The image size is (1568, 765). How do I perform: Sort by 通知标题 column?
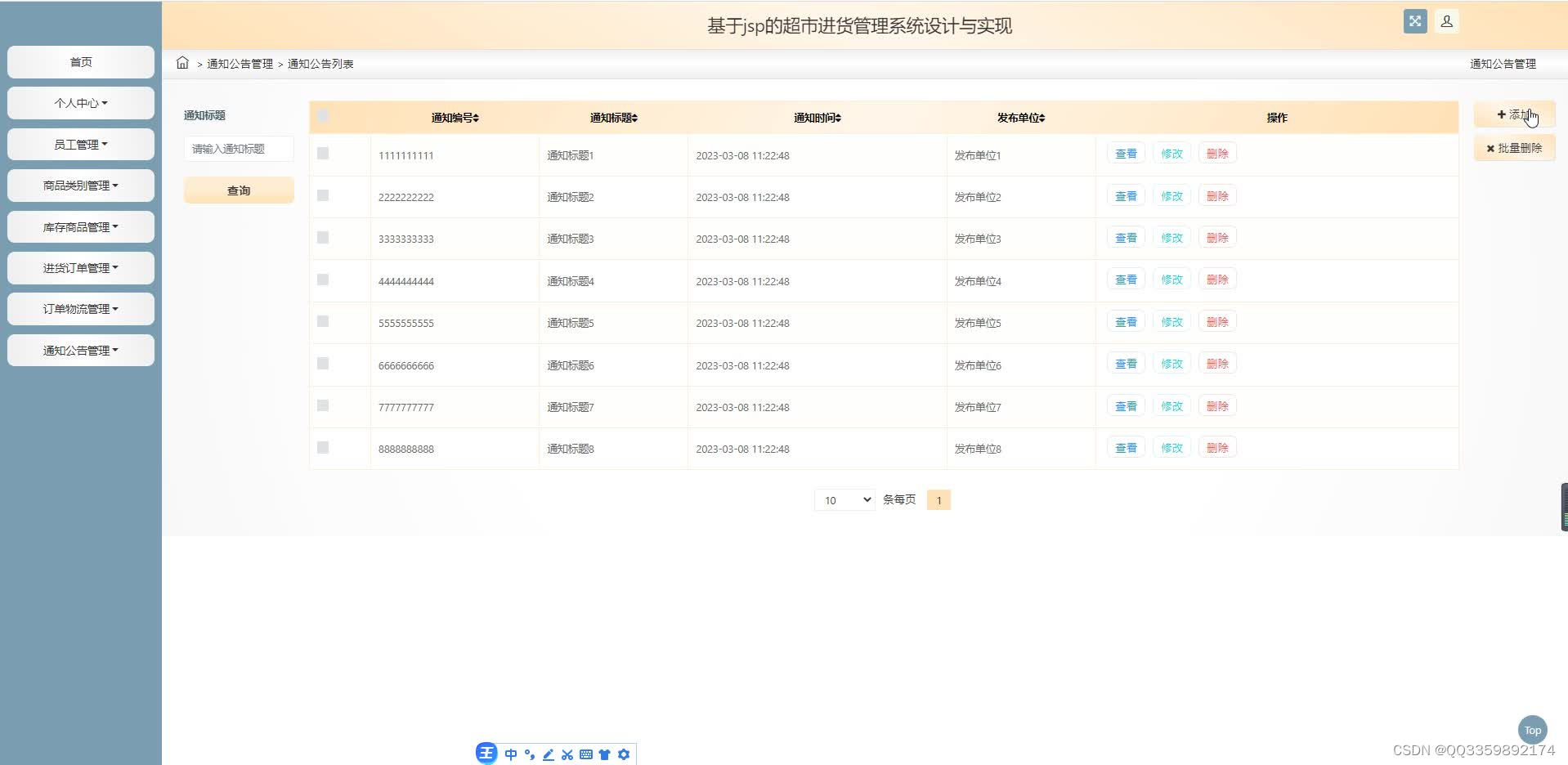[x=614, y=118]
